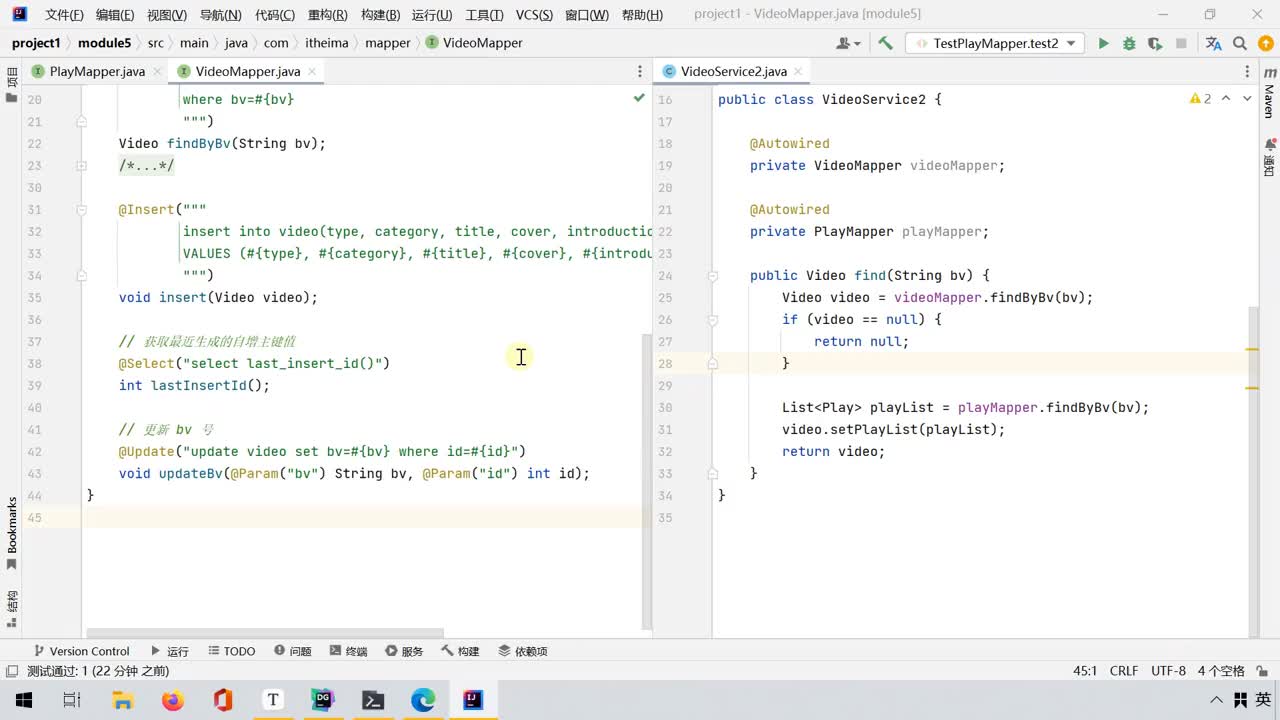Click the vertical scrollbar of VideoService2 editor

(x=1253, y=470)
